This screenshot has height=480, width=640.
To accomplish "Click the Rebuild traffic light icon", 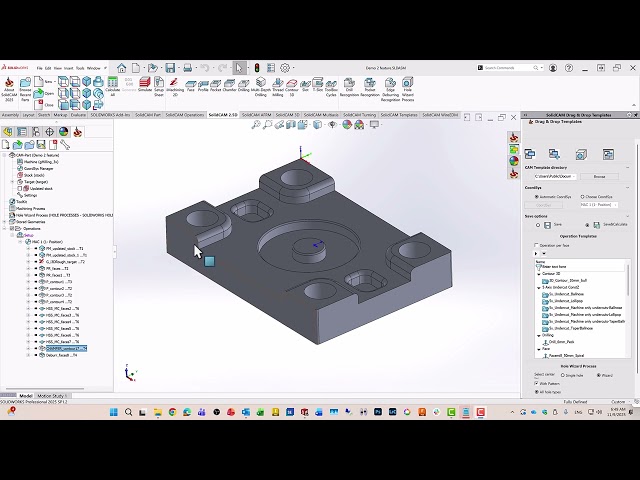I will click(257, 68).
